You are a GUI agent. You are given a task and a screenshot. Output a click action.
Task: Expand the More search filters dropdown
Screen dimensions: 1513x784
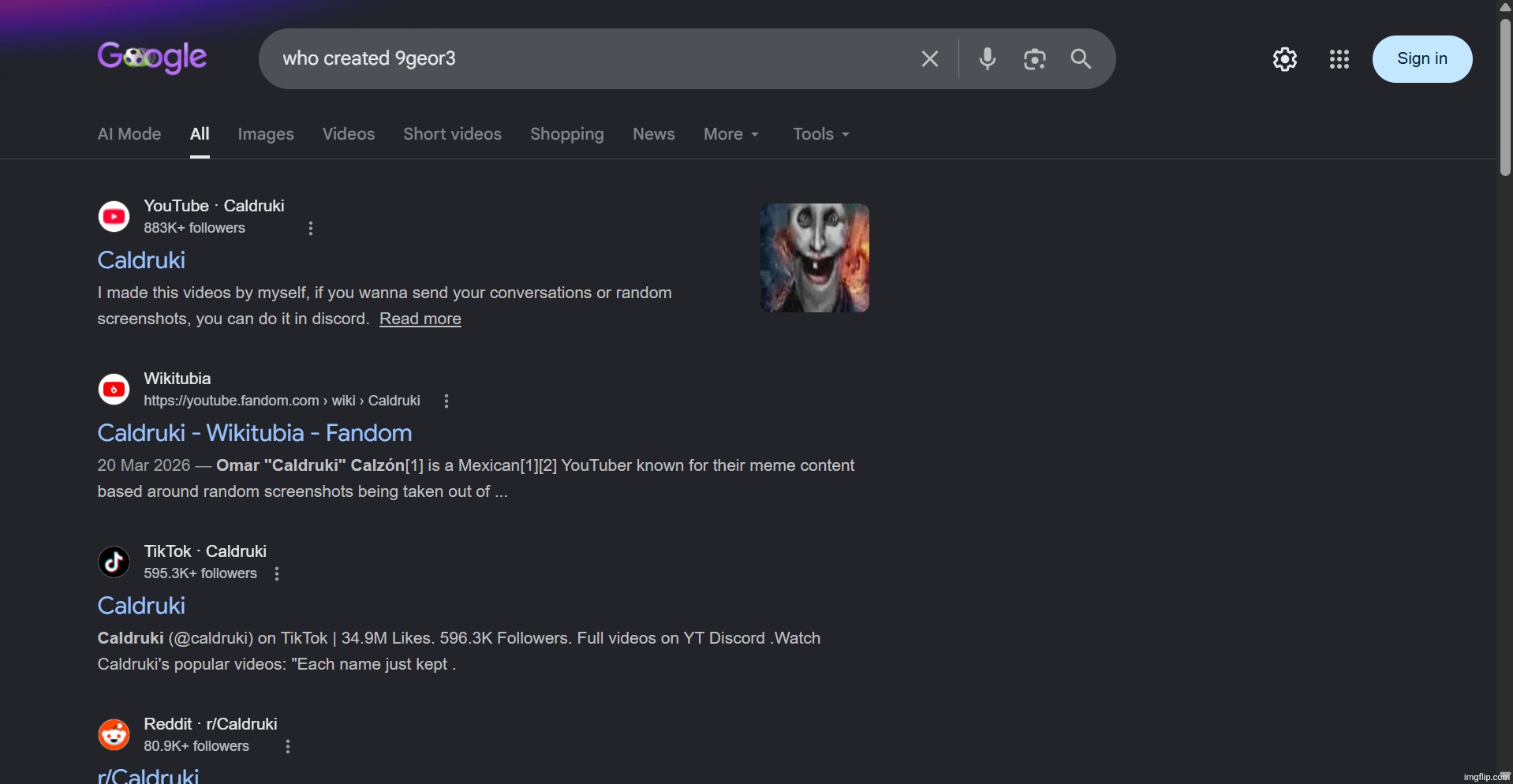[731, 134]
